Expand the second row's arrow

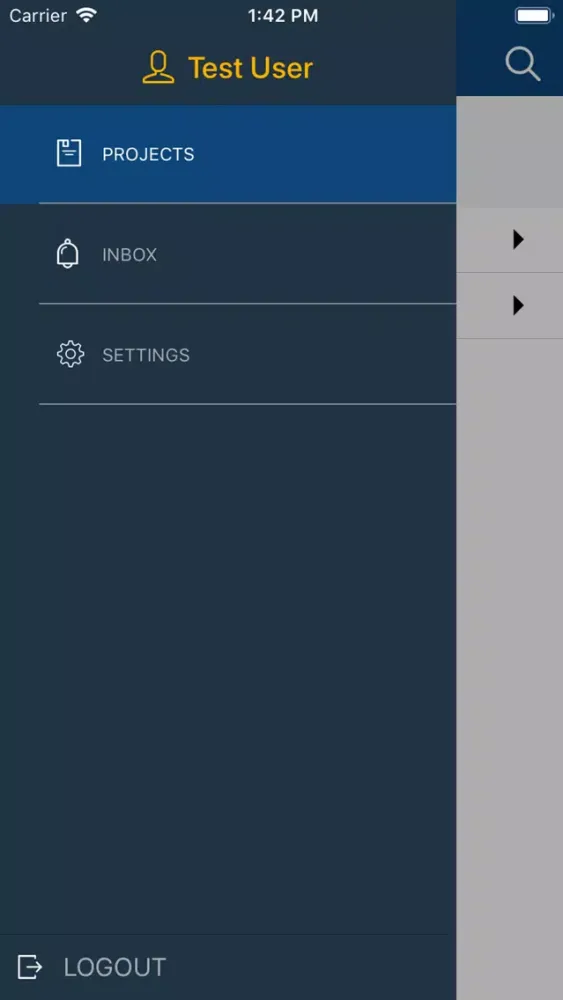tap(518, 306)
